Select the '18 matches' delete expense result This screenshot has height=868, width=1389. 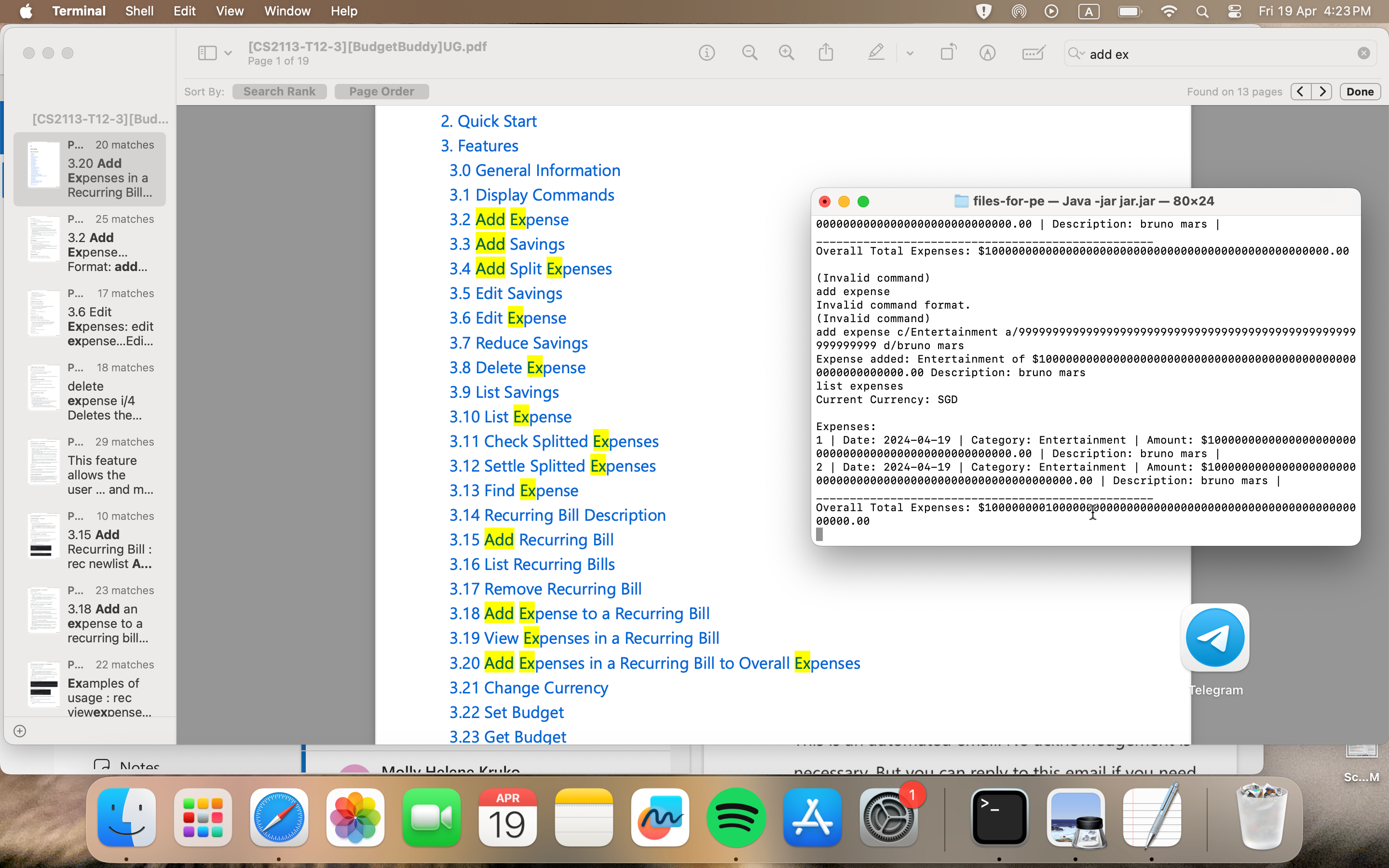coord(90,392)
